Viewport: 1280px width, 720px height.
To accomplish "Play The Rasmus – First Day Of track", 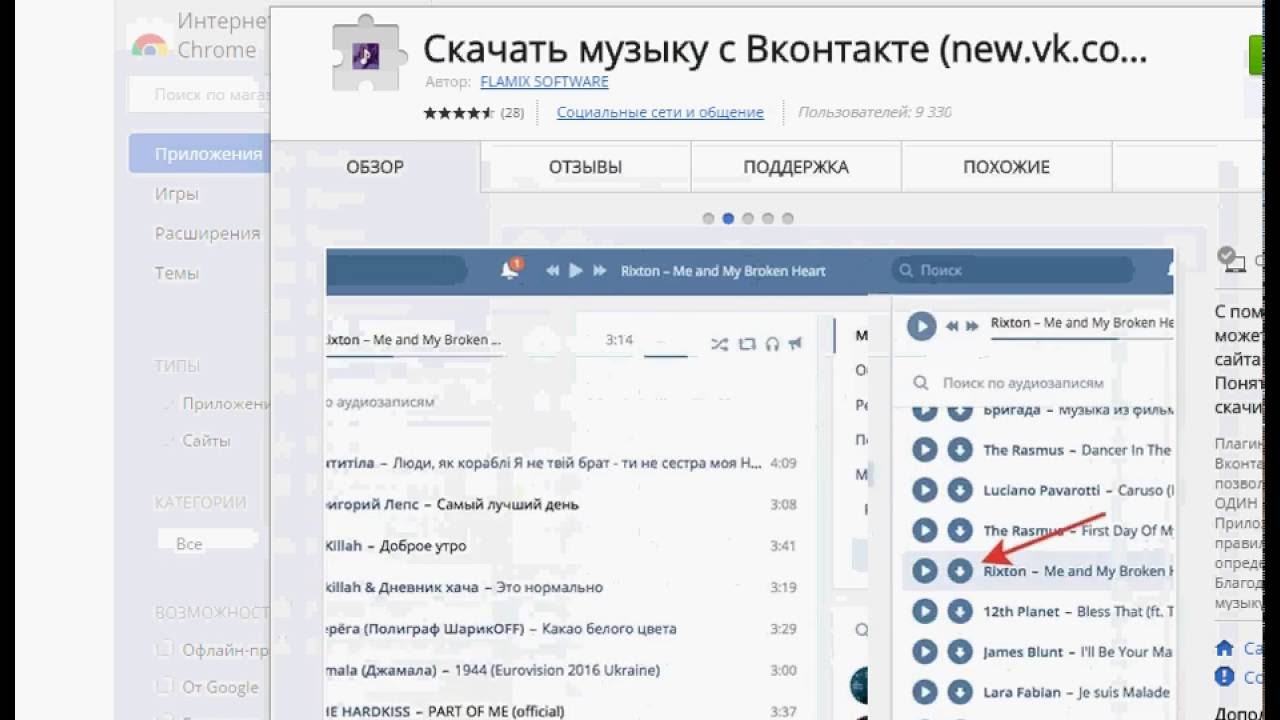I will pos(925,531).
